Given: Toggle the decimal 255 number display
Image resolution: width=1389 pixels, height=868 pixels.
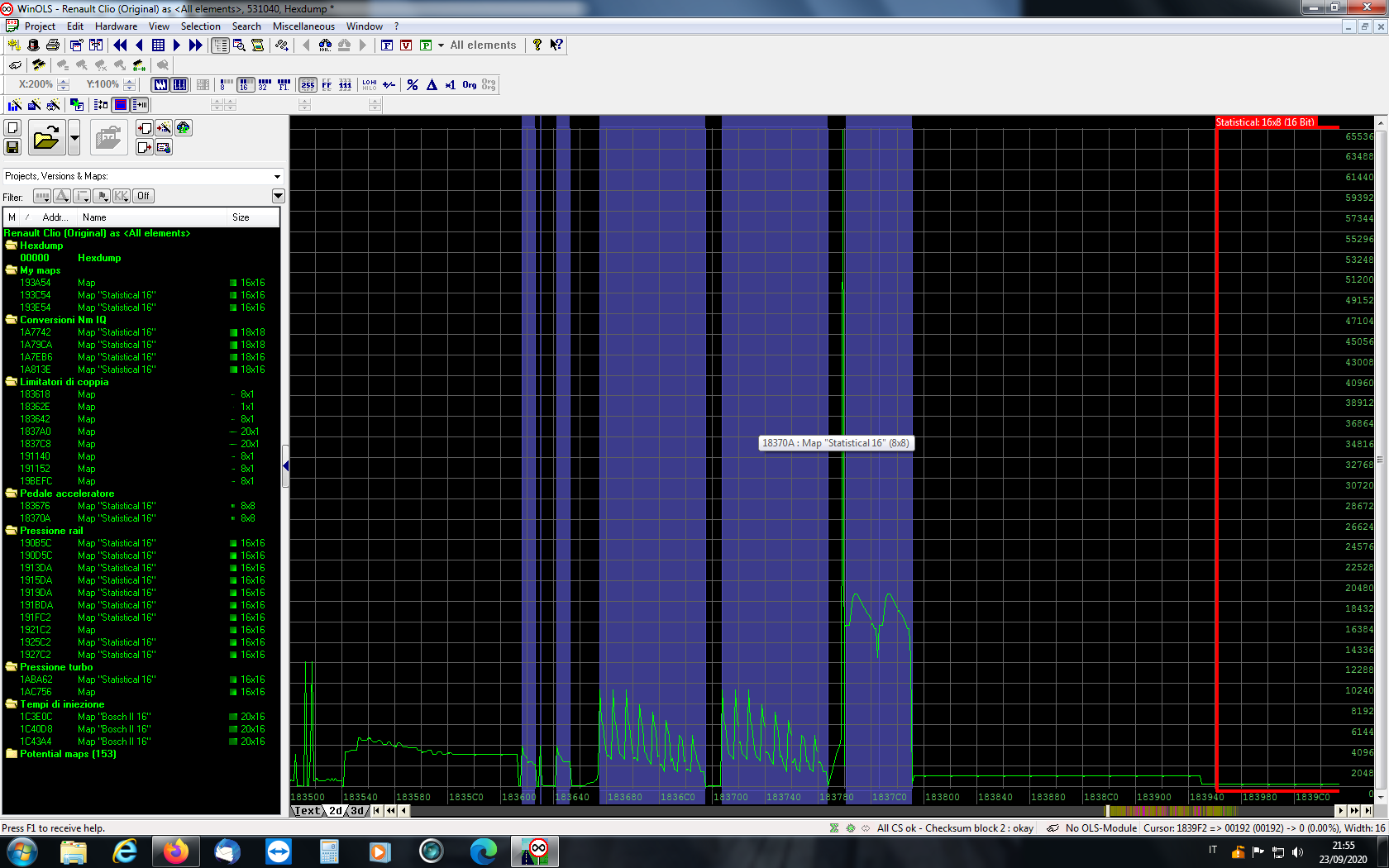Looking at the screenshot, I should [308, 84].
